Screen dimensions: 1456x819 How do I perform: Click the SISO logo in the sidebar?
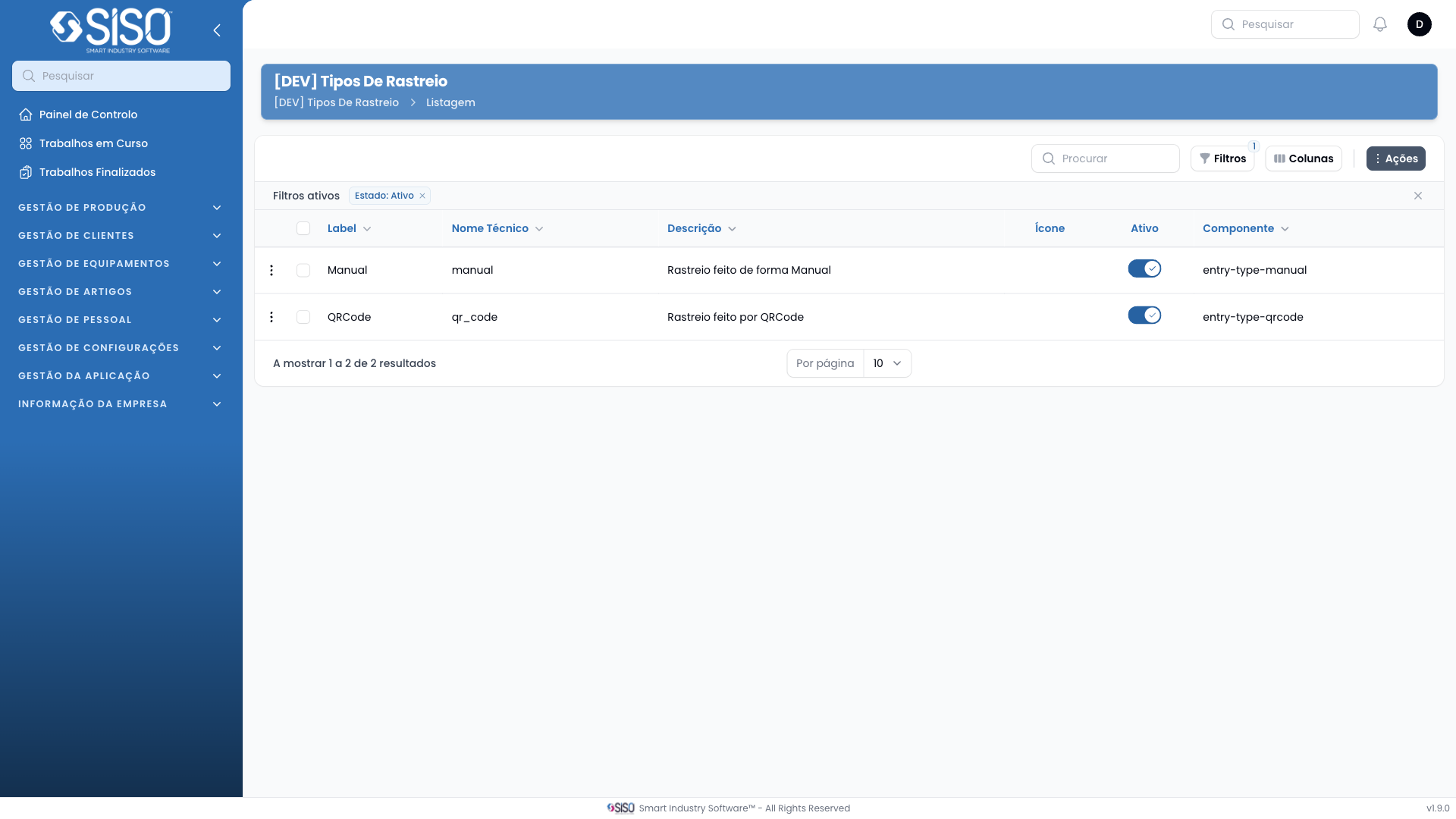pos(111,30)
